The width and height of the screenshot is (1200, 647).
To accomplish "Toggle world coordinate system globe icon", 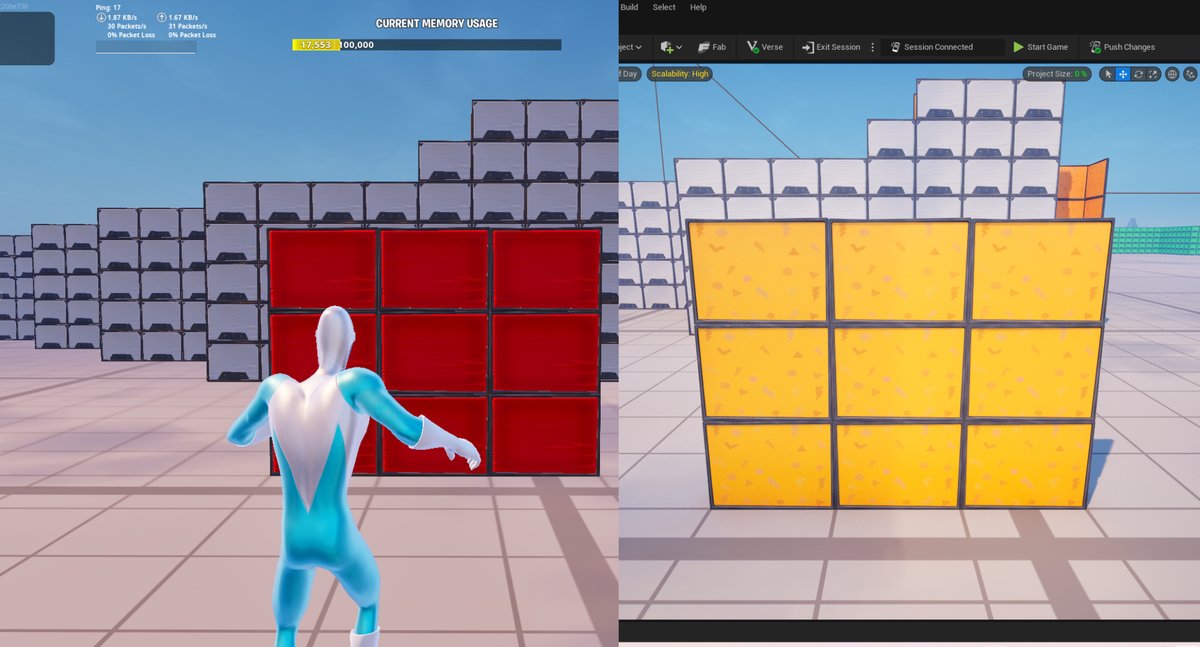I will tap(1172, 74).
